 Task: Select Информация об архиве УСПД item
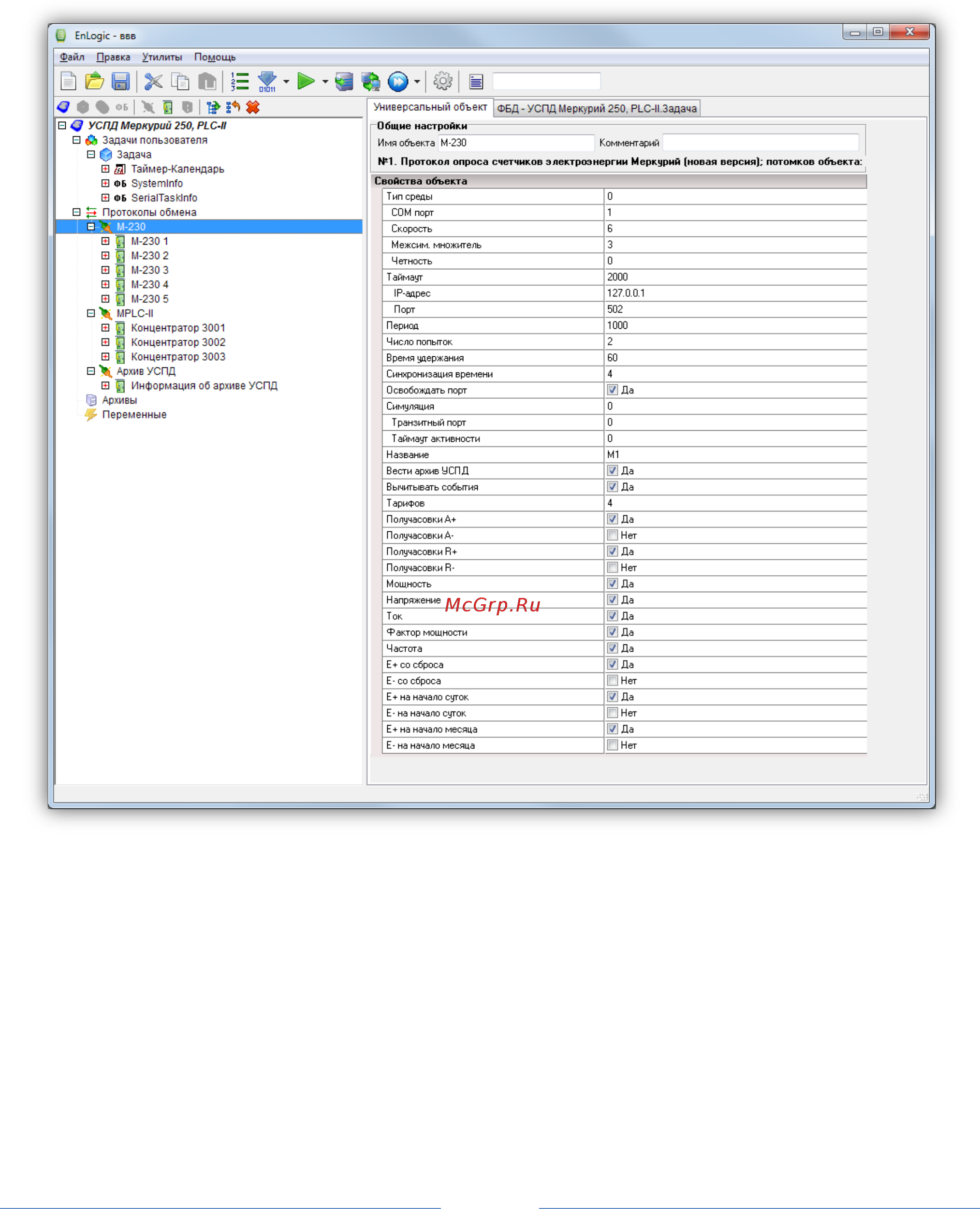pyautogui.click(x=204, y=385)
